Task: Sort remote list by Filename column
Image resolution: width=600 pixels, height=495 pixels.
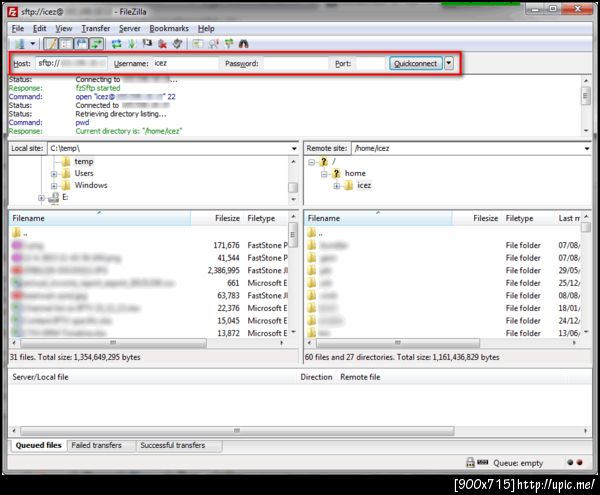Action: [378, 218]
